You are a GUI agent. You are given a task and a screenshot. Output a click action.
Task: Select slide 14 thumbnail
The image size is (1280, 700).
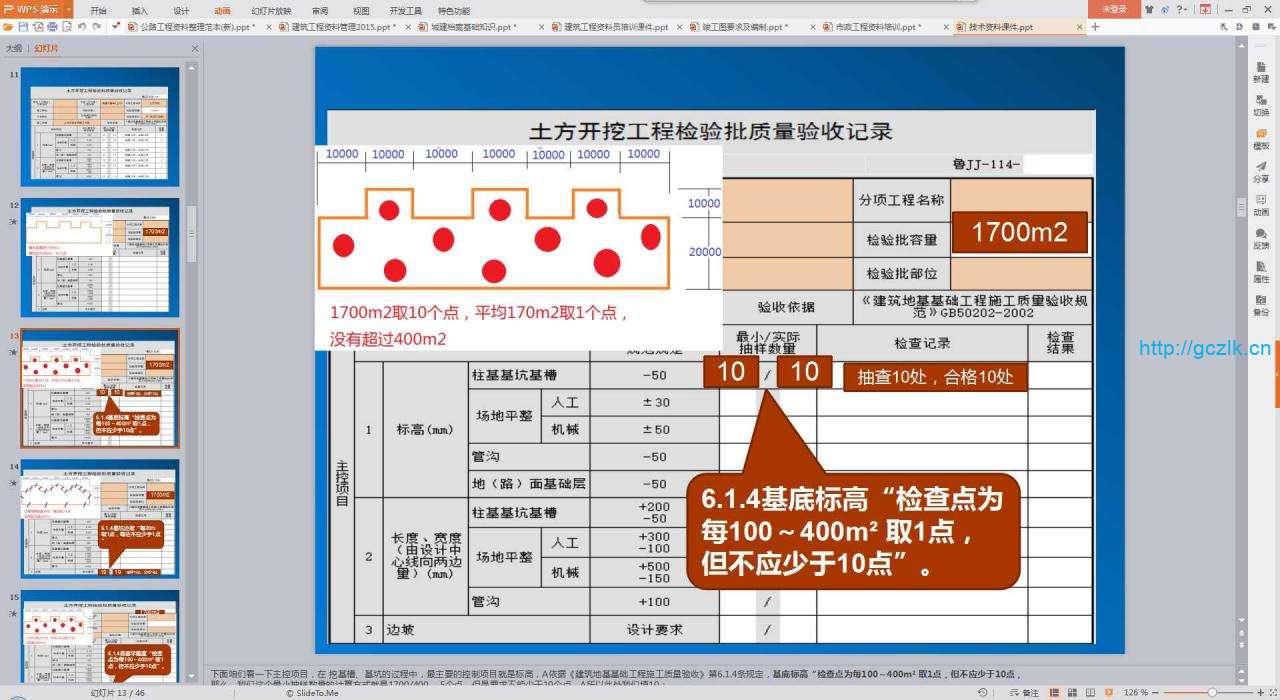click(99, 518)
